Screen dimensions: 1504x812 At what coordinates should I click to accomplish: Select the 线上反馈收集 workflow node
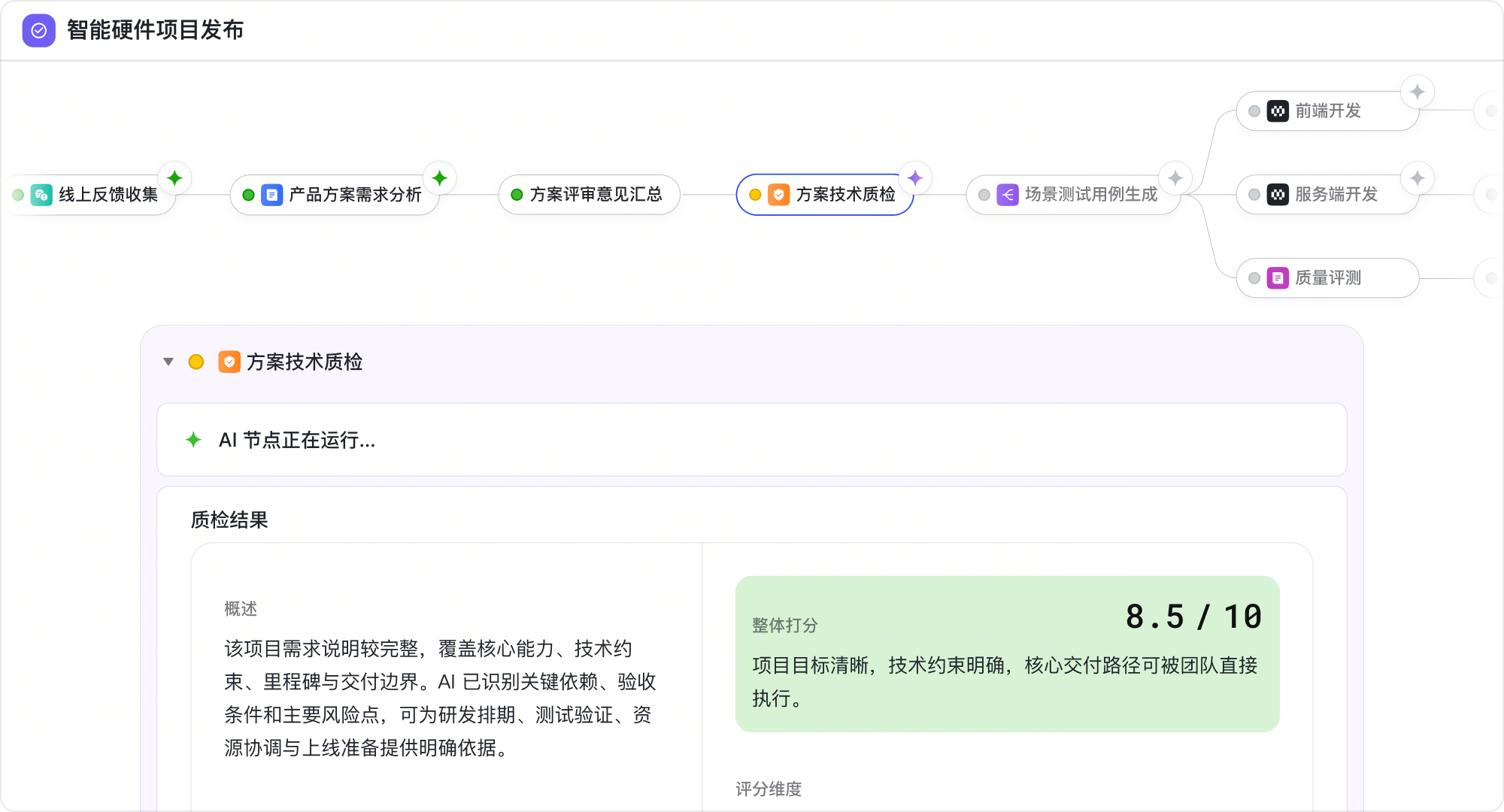[x=90, y=195]
